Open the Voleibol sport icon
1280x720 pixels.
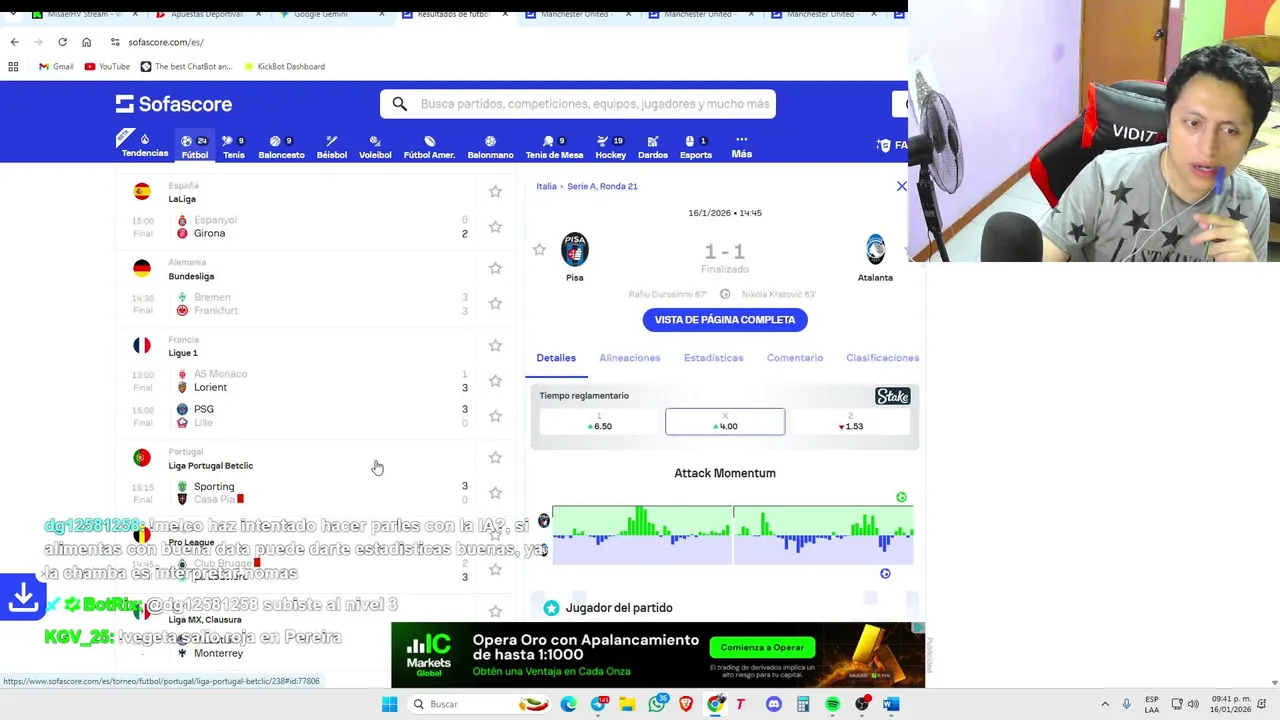pyautogui.click(x=375, y=147)
